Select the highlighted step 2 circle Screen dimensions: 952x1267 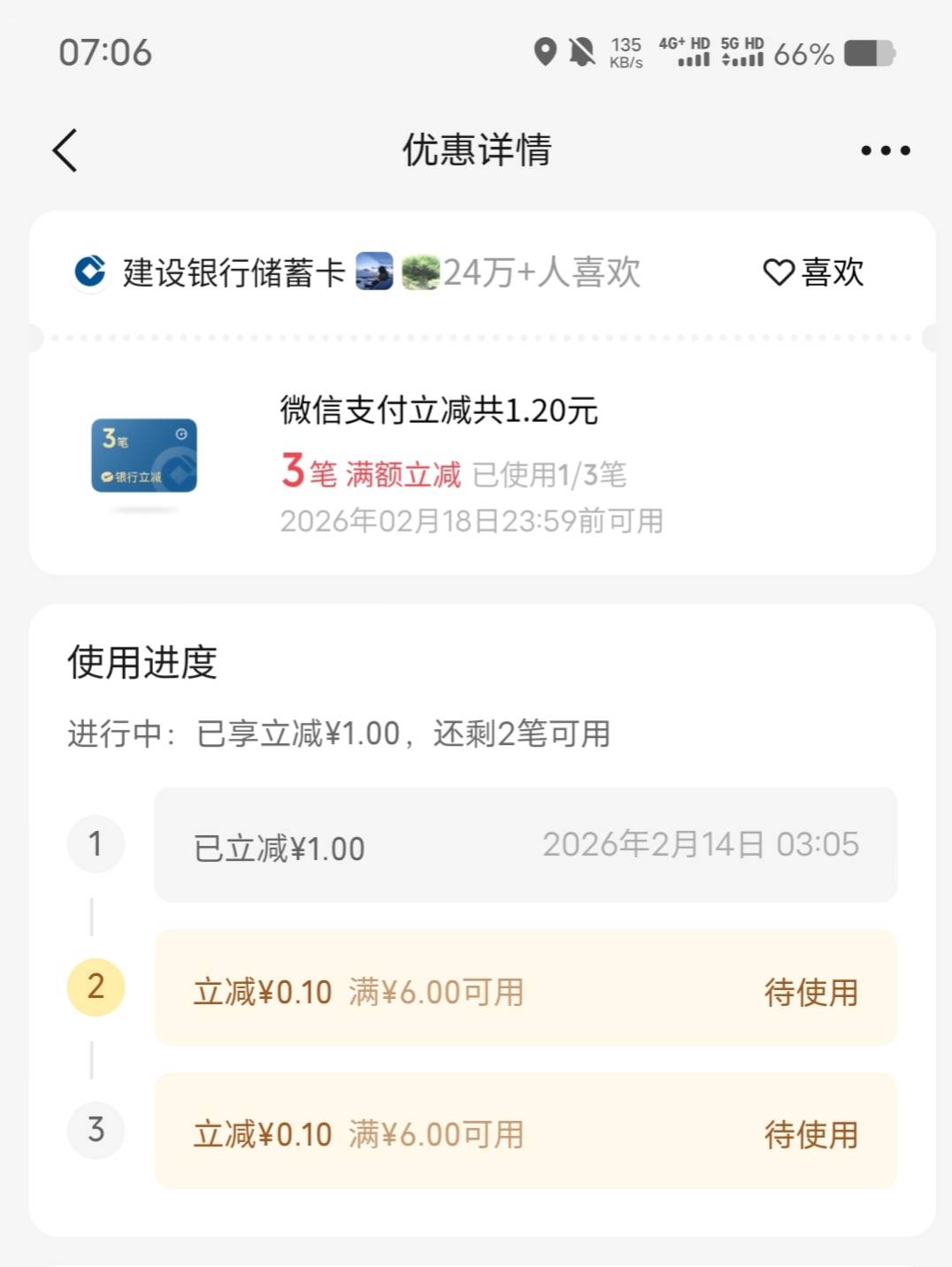[x=96, y=987]
